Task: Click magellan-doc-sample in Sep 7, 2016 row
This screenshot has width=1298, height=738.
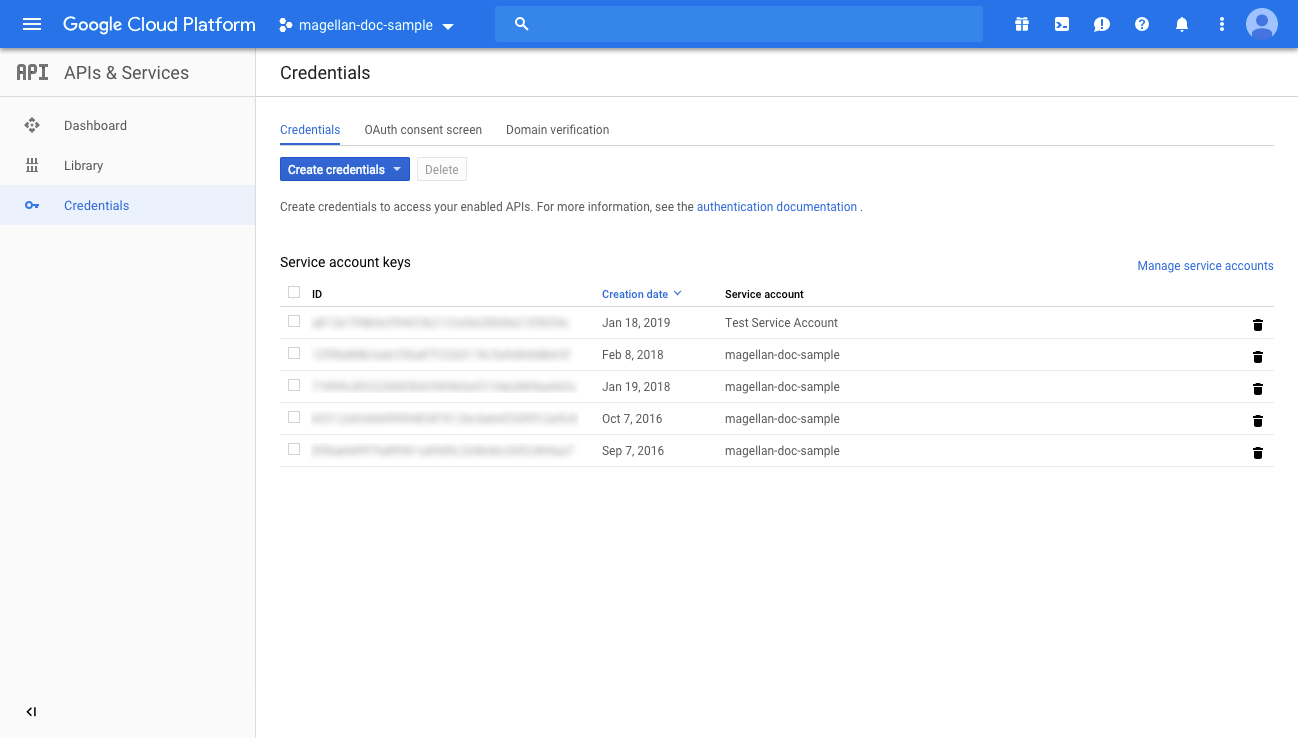Action: point(782,451)
